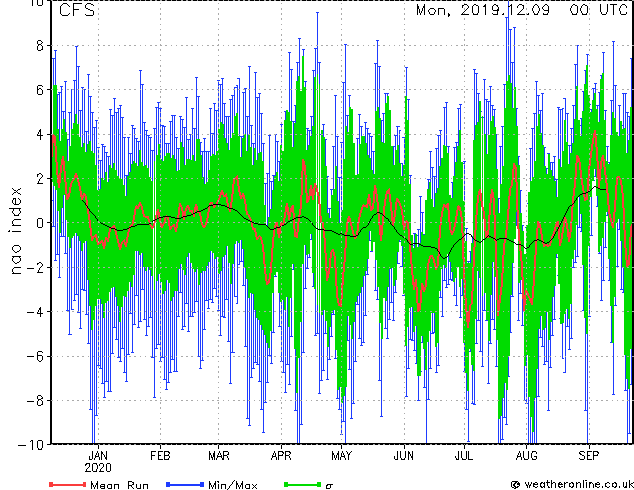Viewport: 634px width, 490px height.
Task: Click the y-axis value -2
Action: click(x=35, y=267)
